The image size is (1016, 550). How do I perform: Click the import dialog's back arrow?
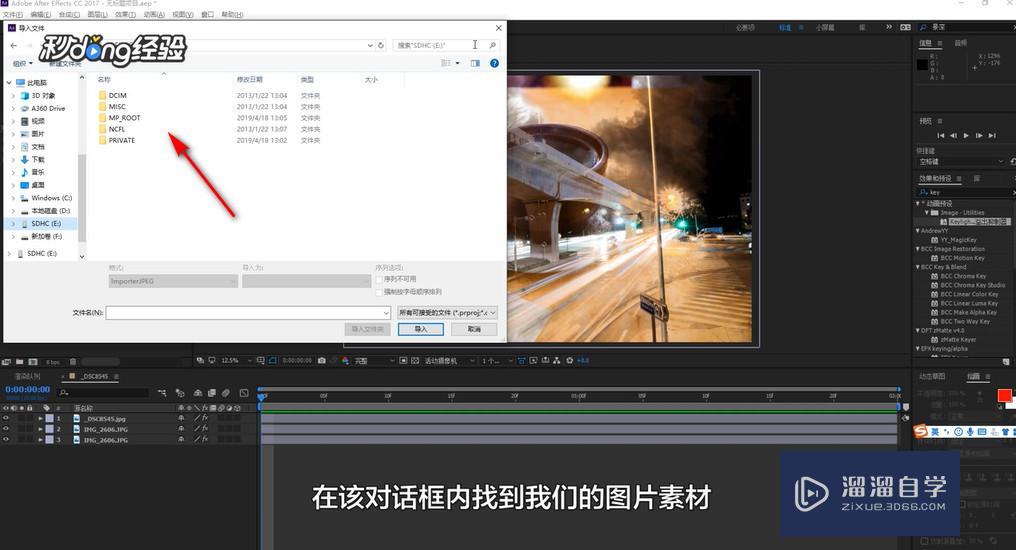[14, 45]
